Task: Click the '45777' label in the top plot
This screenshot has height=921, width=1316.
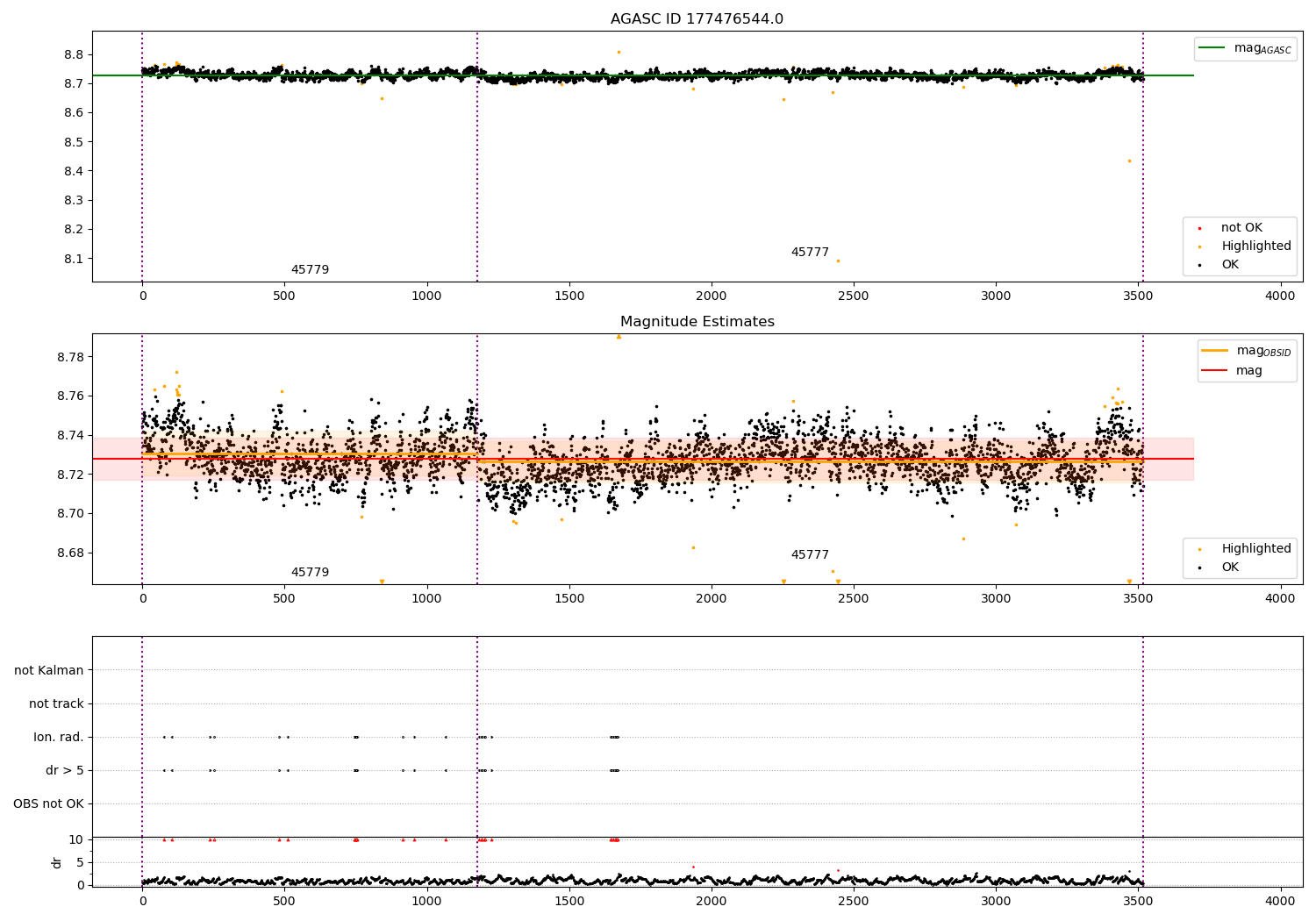Action: (810, 253)
